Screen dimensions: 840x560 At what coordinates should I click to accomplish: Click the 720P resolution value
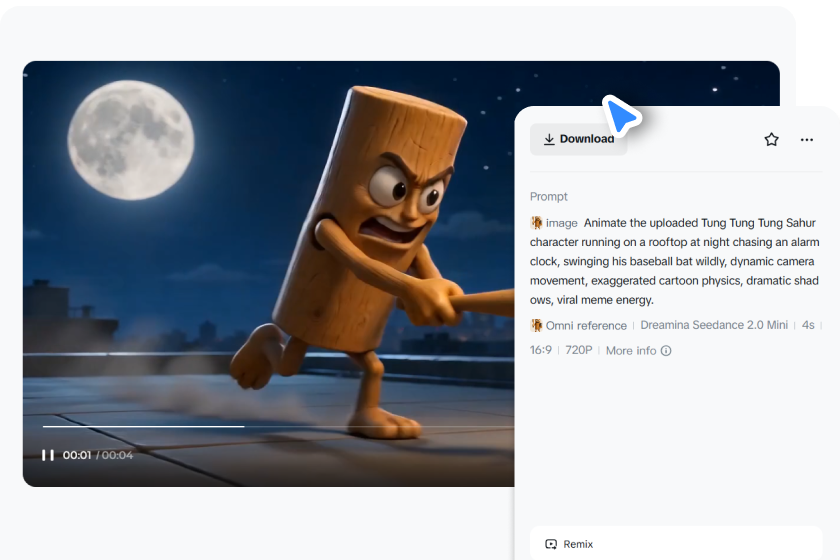[x=579, y=350]
